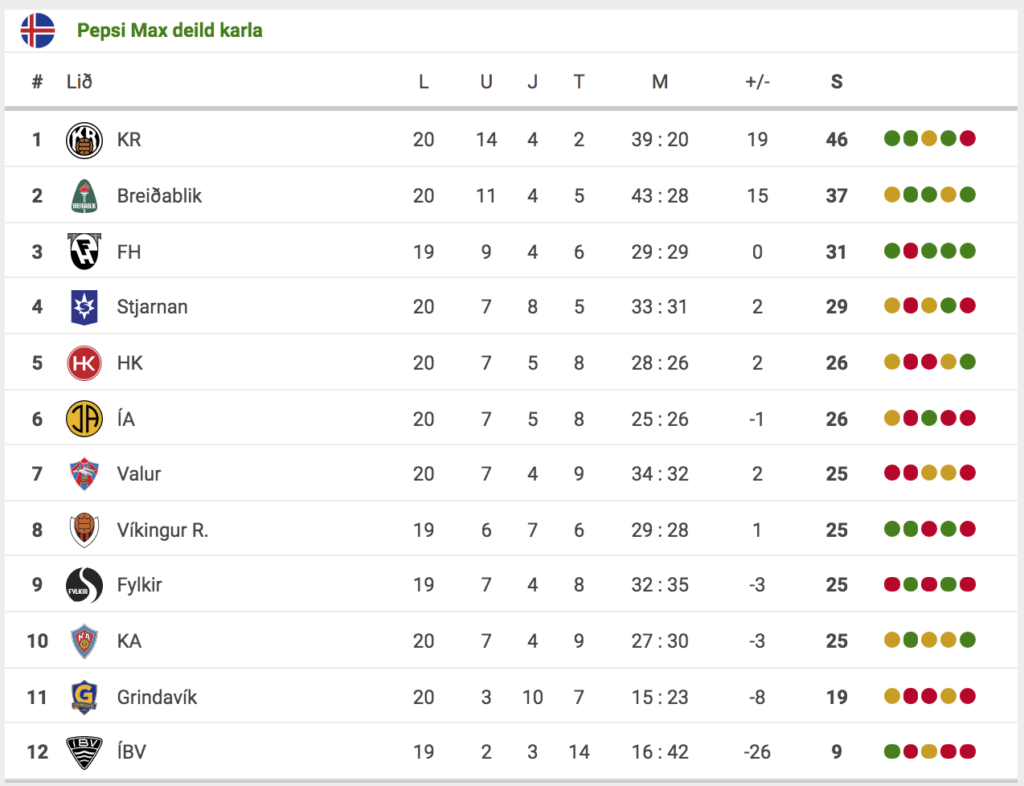
Task: Click the yellow ÍA badge
Action: 84,418
